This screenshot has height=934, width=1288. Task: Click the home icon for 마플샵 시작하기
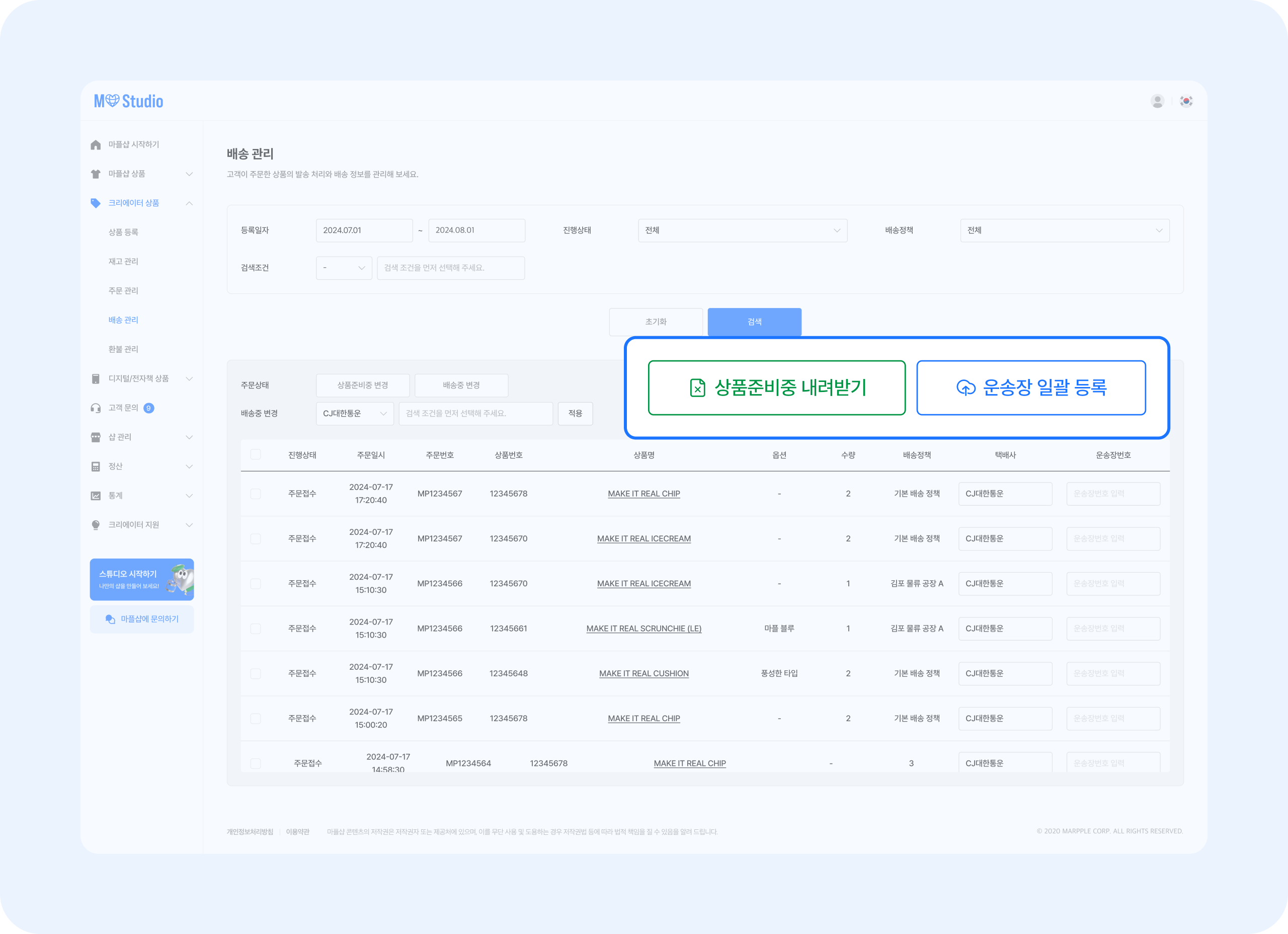(x=96, y=145)
